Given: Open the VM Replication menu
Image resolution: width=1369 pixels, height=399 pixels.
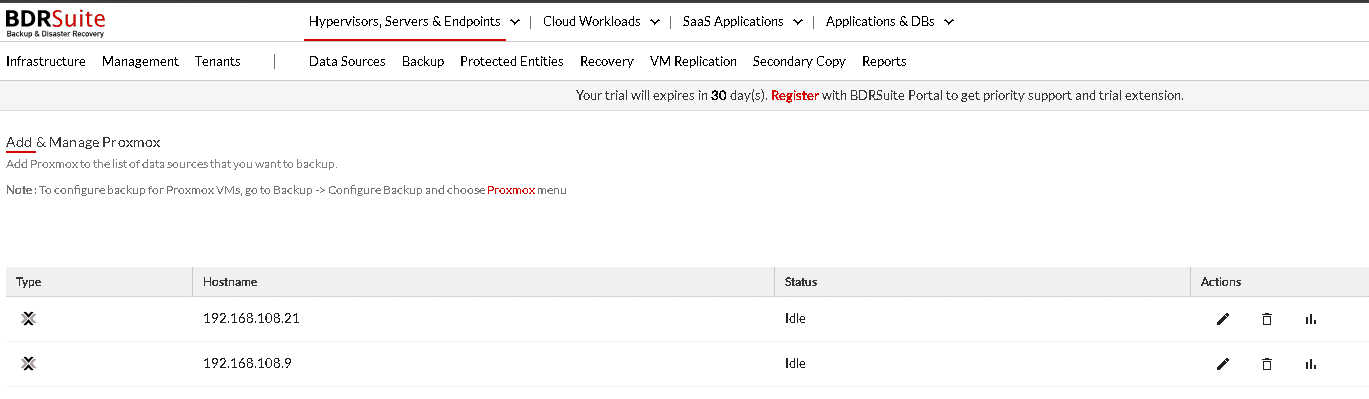Looking at the screenshot, I should (x=693, y=61).
